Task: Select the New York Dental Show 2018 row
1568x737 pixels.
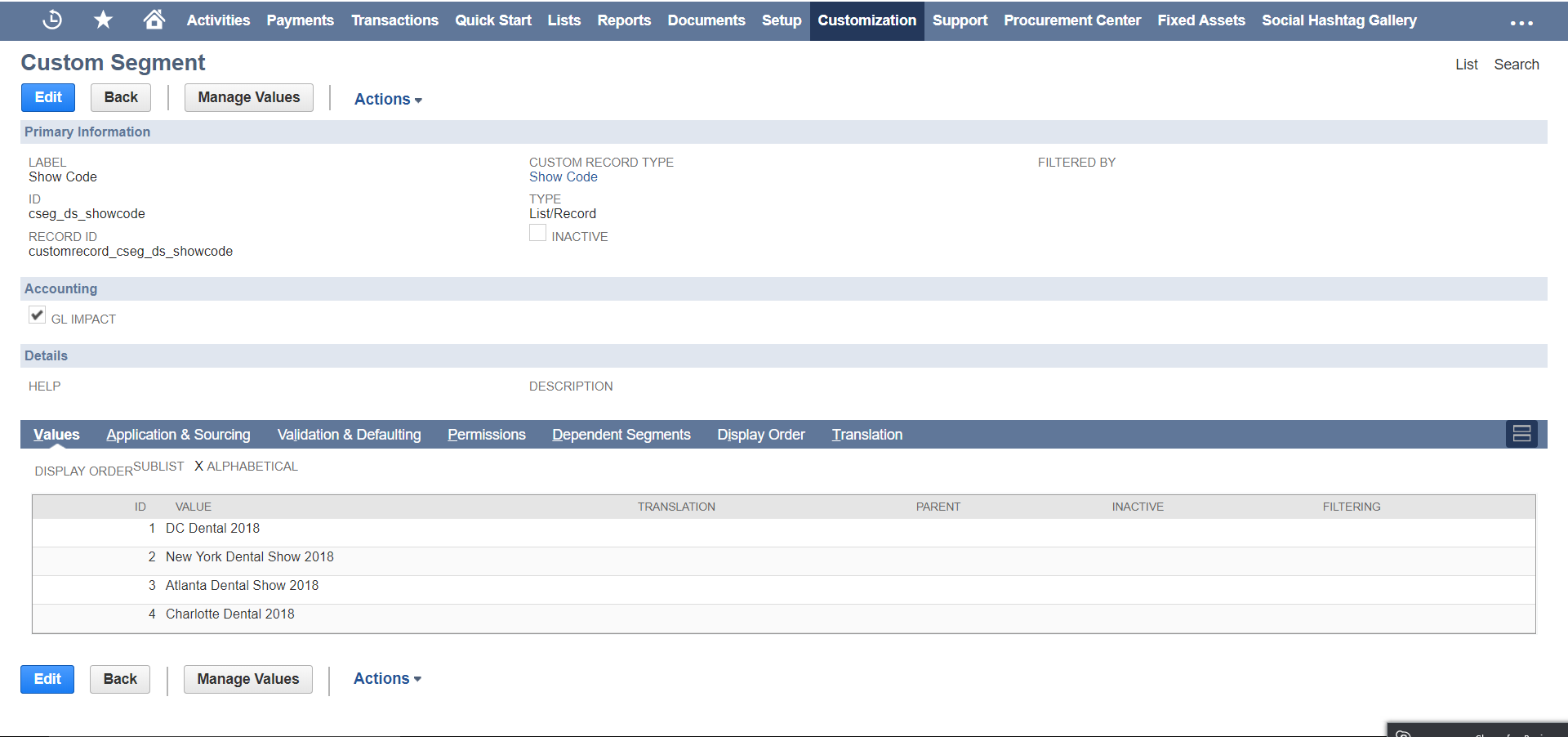Action: 250,556
